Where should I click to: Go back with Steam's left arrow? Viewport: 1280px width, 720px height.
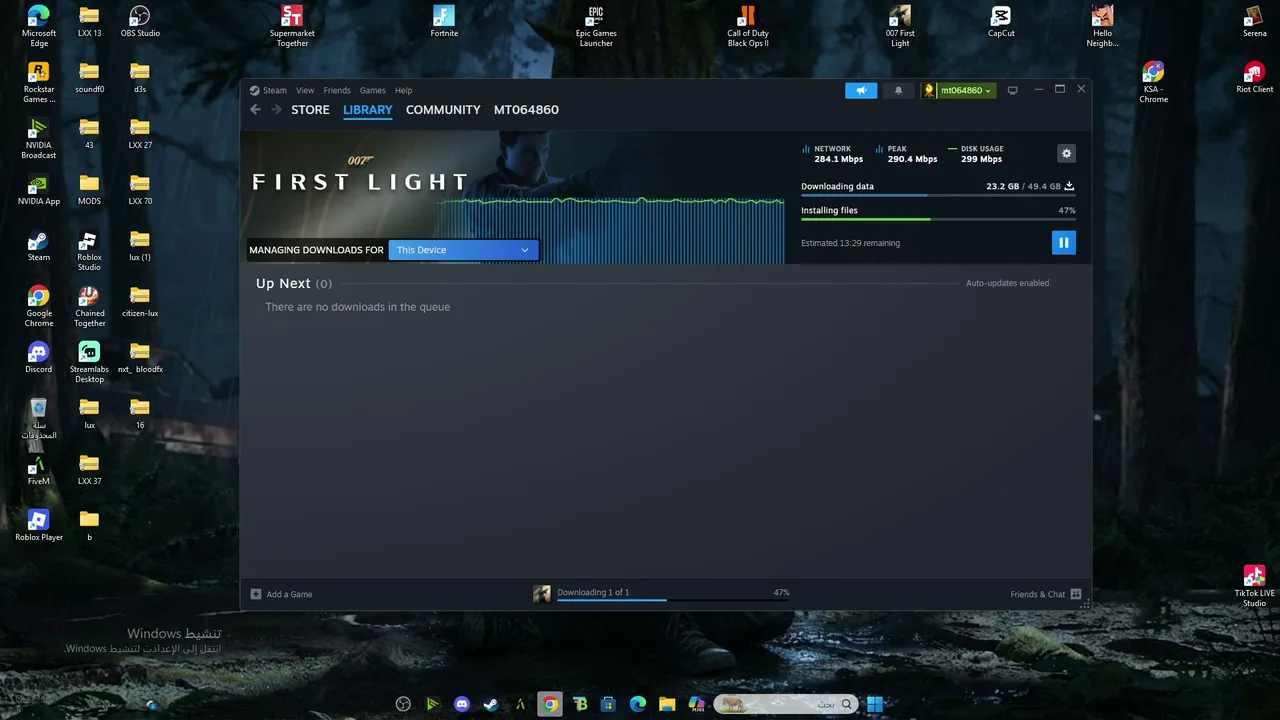coord(255,110)
